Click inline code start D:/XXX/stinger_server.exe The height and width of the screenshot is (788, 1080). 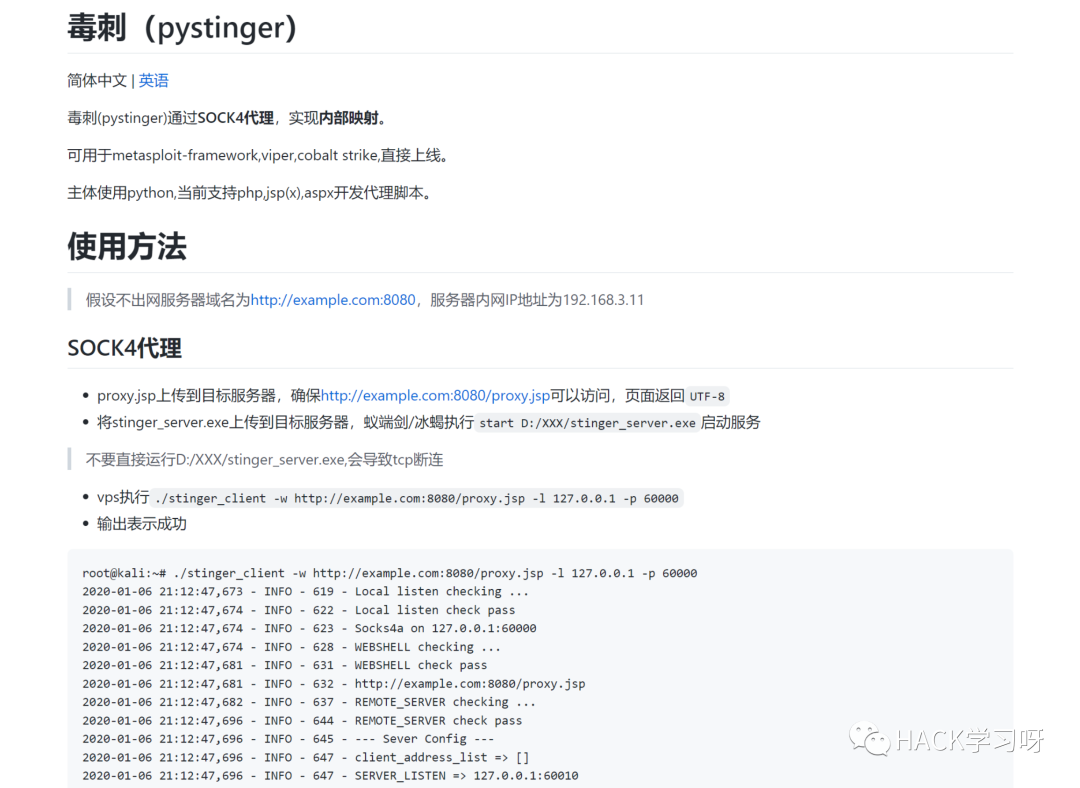pos(588,423)
